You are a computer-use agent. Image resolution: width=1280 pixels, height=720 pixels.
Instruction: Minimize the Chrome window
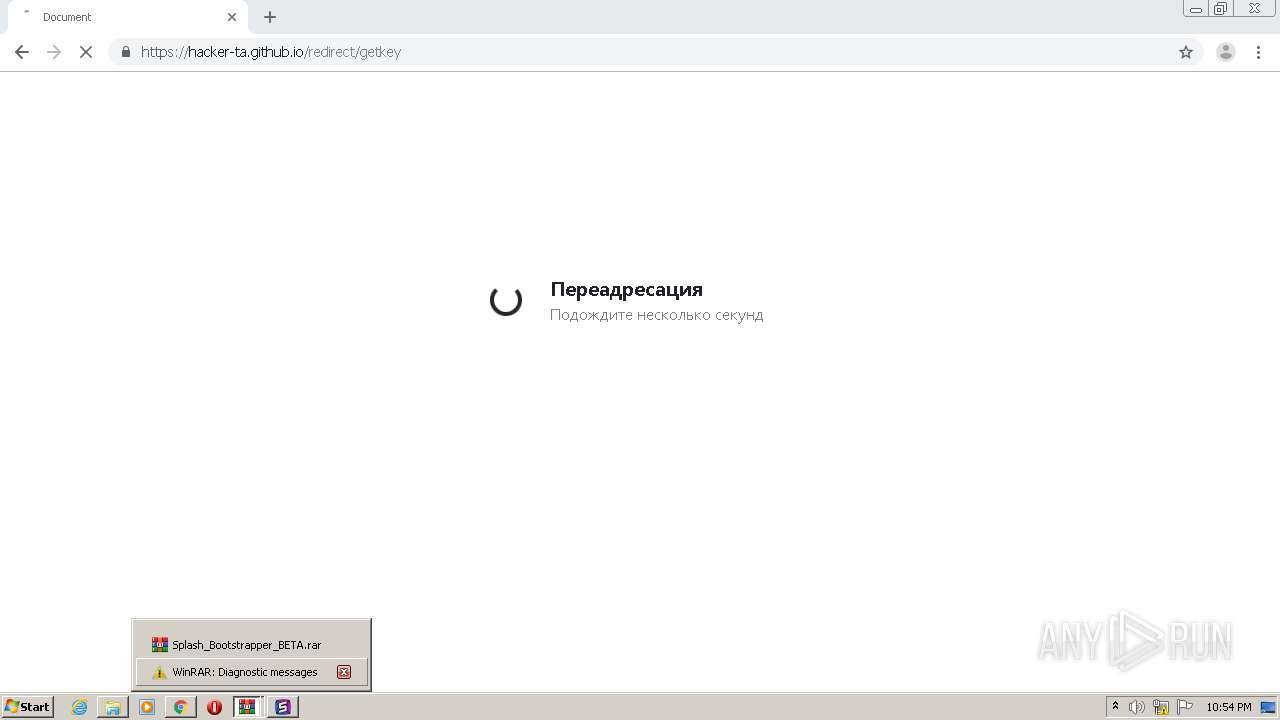[x=1195, y=9]
